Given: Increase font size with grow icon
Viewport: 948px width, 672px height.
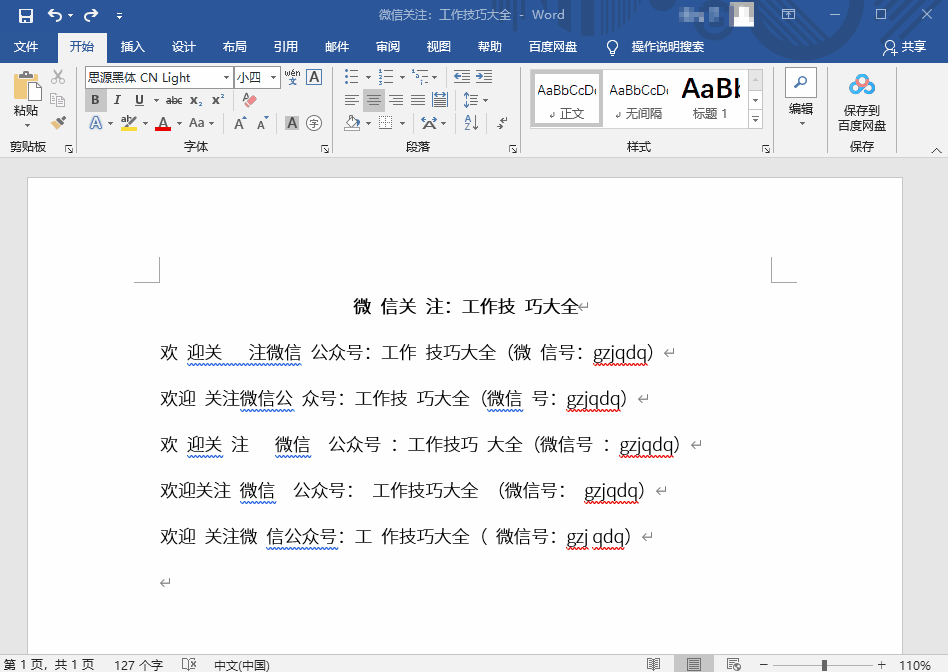Looking at the screenshot, I should 240,123.
